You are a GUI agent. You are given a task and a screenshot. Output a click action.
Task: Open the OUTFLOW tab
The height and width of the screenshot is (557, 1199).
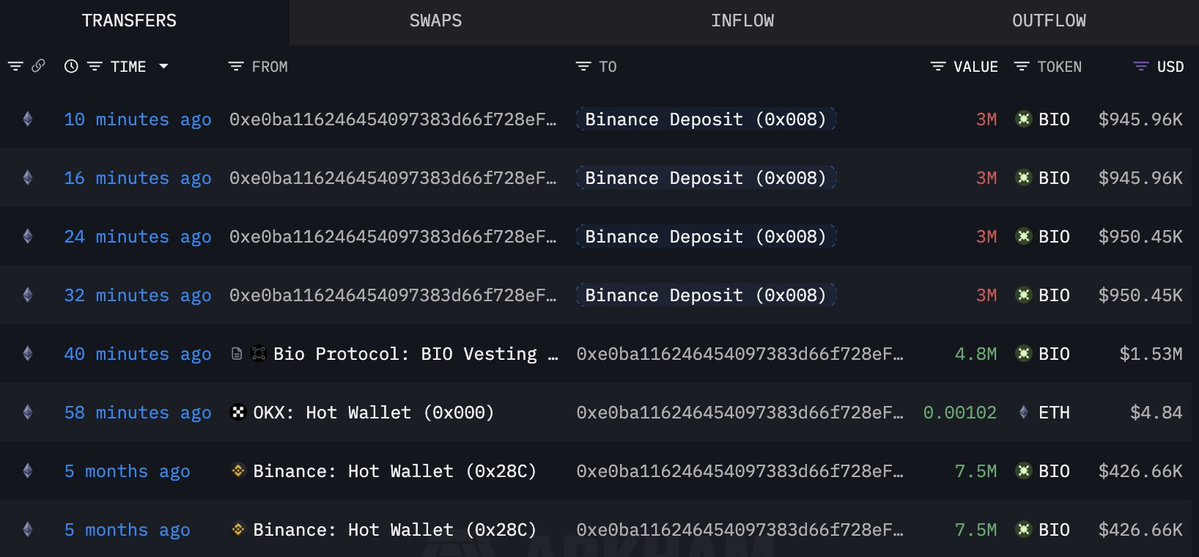pos(1049,21)
